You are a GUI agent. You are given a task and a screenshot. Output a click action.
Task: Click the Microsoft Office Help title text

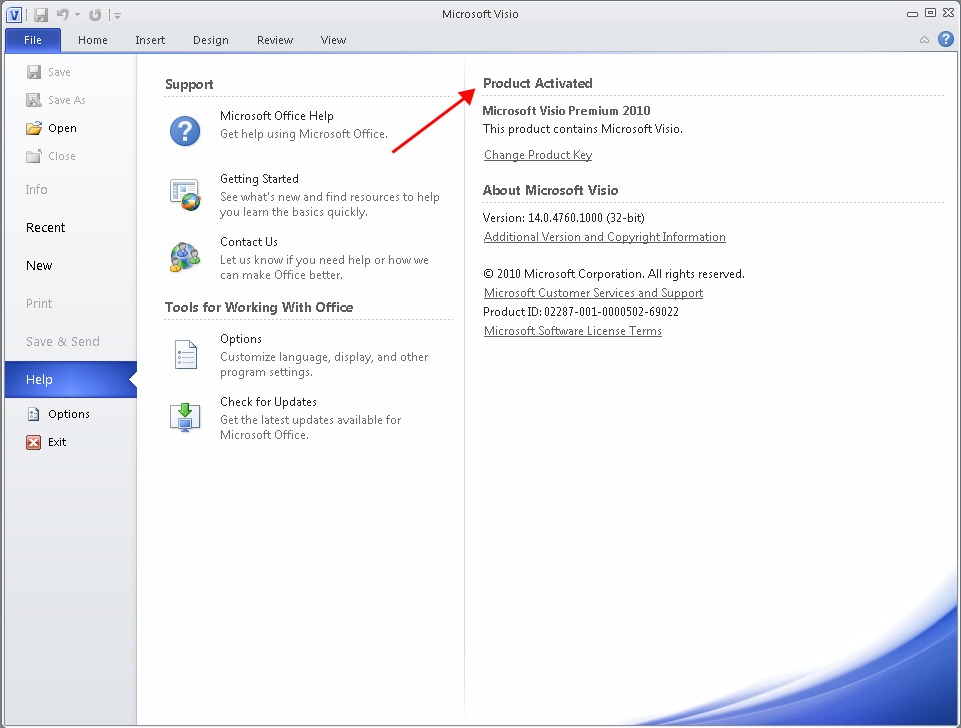point(277,116)
